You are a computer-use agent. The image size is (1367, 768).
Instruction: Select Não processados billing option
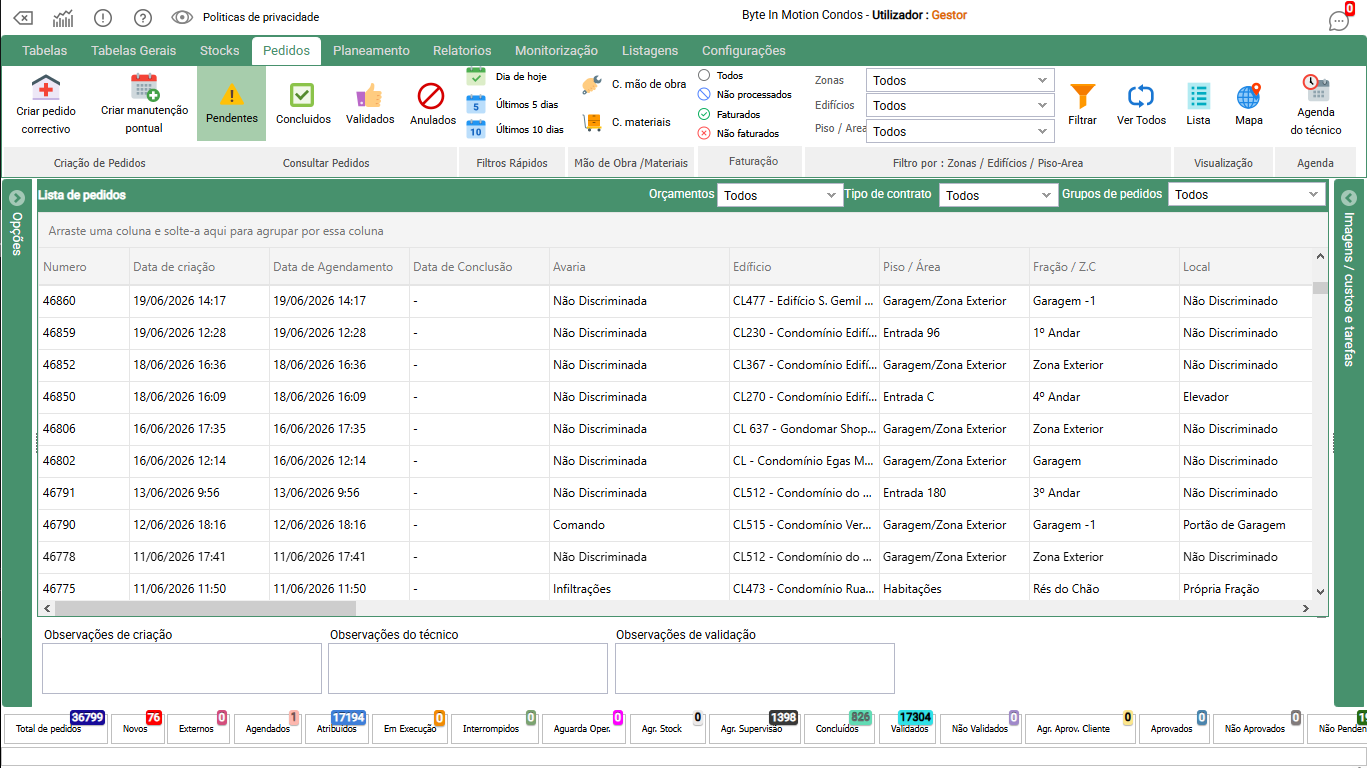click(704, 95)
